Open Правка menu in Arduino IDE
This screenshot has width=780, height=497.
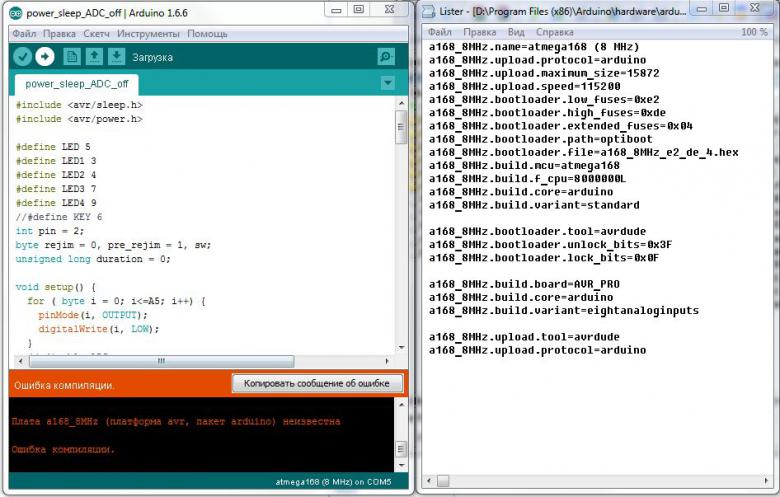tap(59, 34)
